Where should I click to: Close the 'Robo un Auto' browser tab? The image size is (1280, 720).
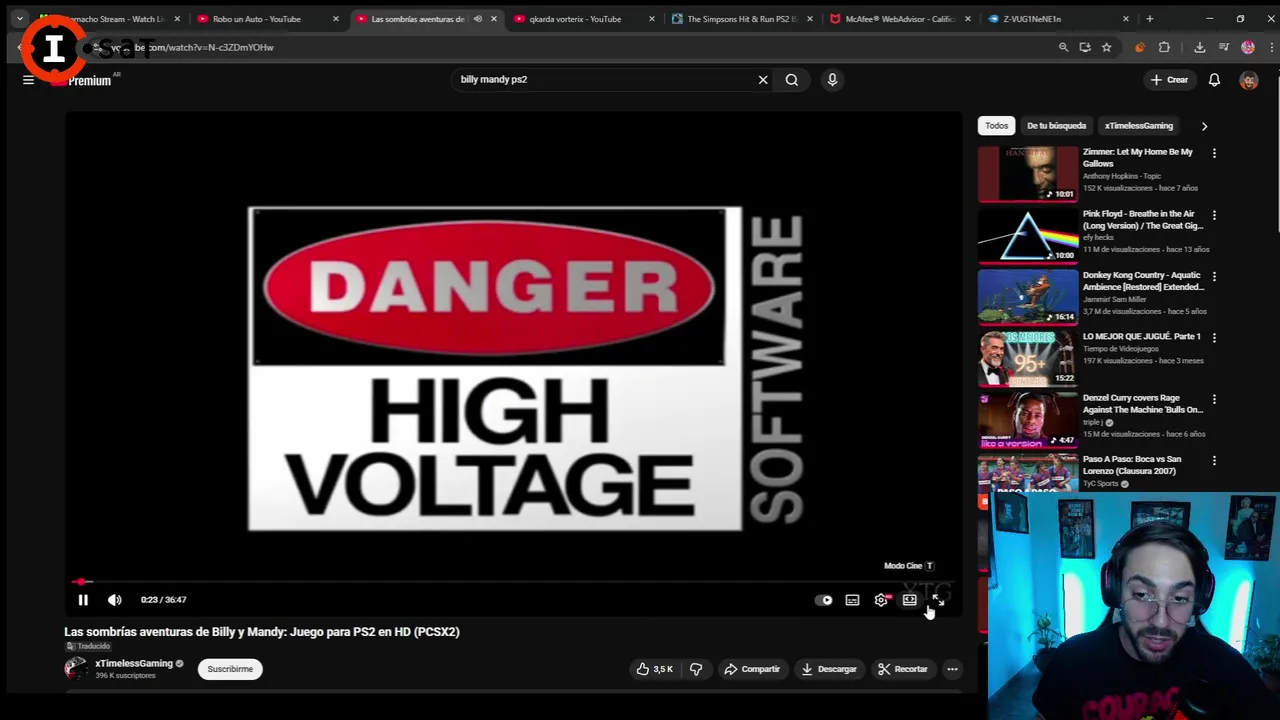pyautogui.click(x=335, y=19)
